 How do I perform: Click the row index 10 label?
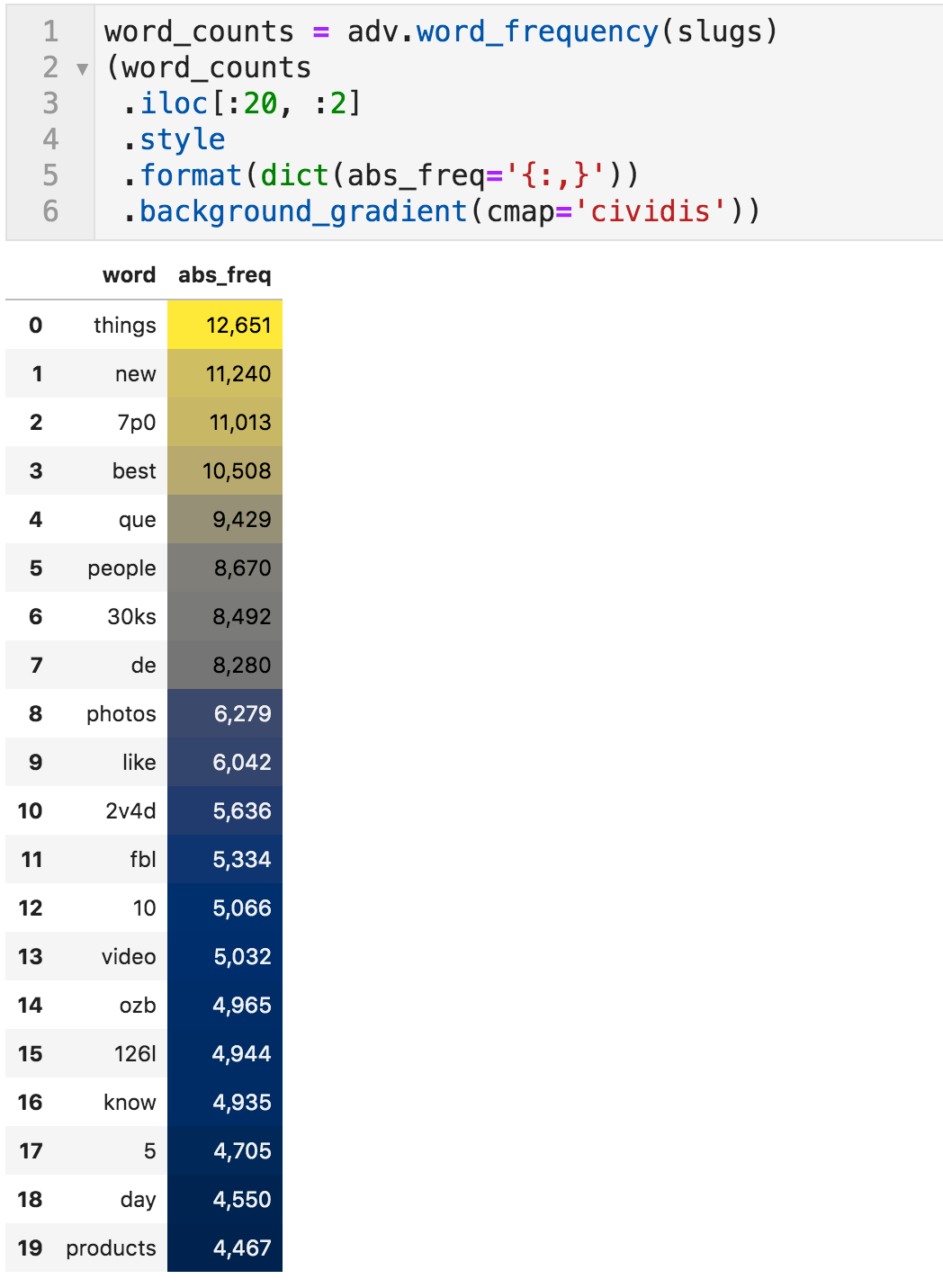point(30,810)
